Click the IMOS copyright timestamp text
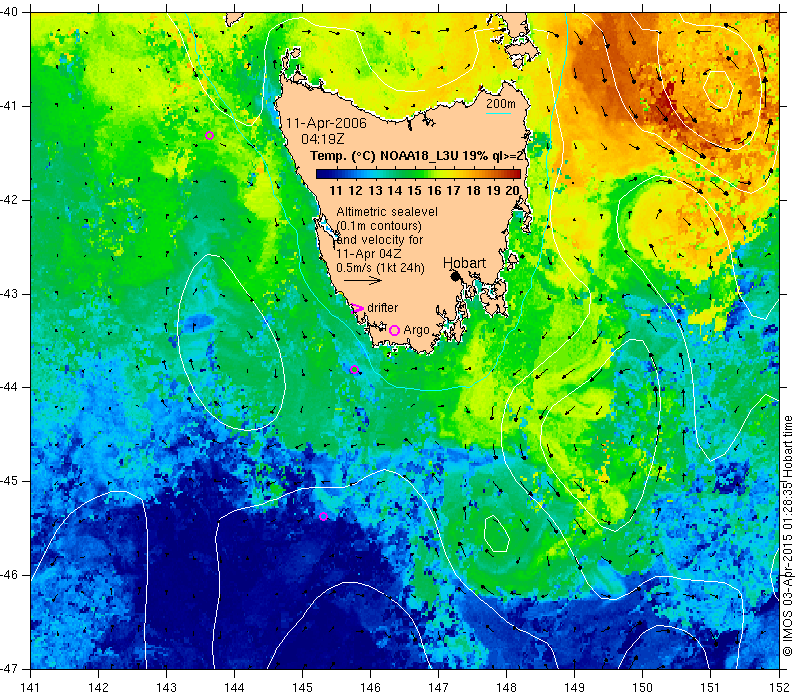The height and width of the screenshot is (700, 800). pos(788,536)
